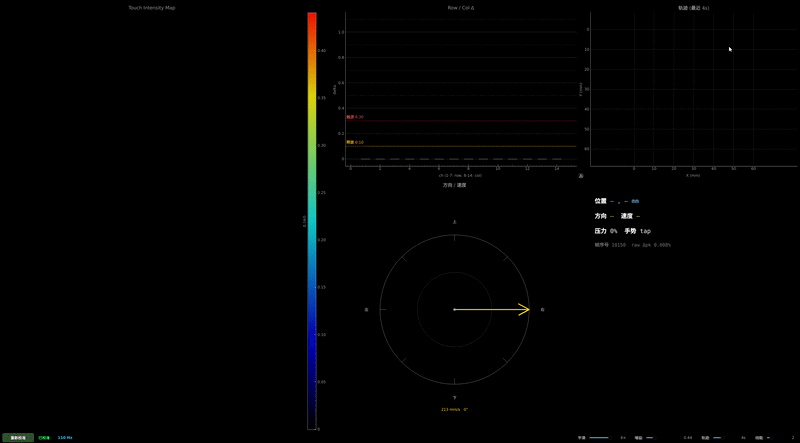Click the green status text beside recalibrate button
Screen dimensions: 800x443
(x=44, y=437)
